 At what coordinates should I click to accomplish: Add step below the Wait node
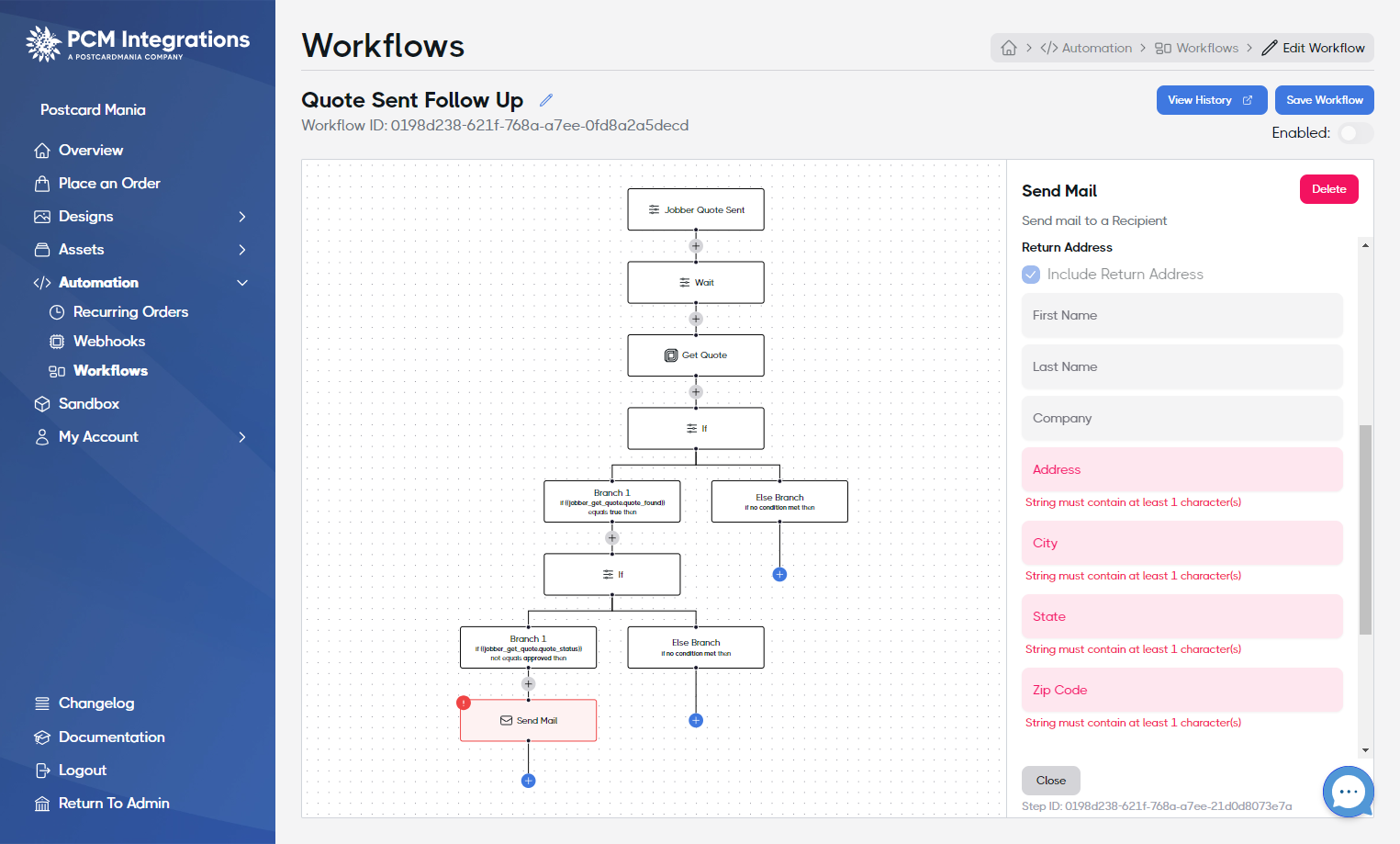(696, 319)
